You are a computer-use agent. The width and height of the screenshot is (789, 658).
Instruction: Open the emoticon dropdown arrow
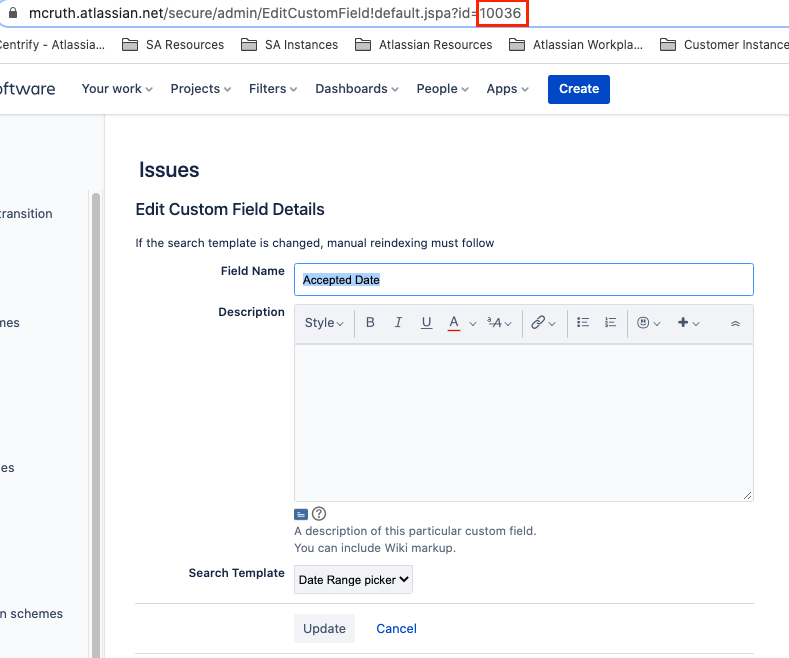pyautogui.click(x=657, y=323)
